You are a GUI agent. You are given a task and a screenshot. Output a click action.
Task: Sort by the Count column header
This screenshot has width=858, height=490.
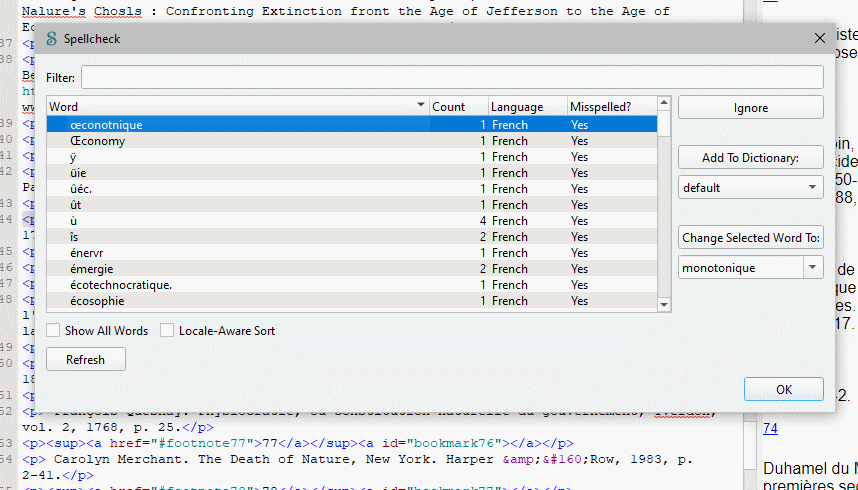(x=457, y=107)
